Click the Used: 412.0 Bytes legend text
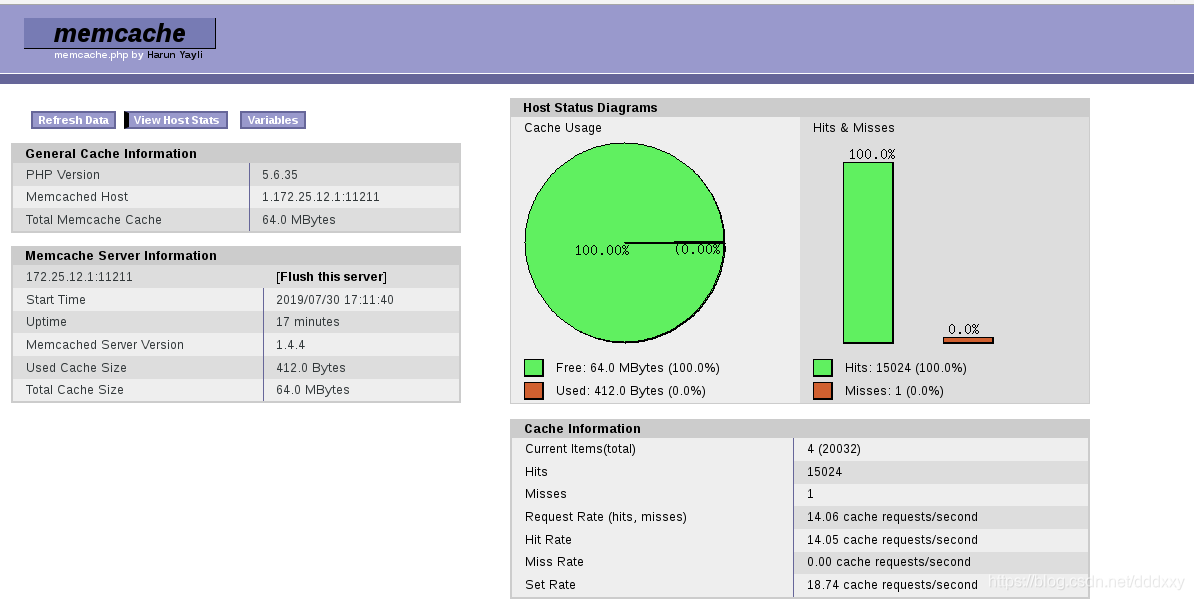This screenshot has width=1194, height=600. click(631, 391)
